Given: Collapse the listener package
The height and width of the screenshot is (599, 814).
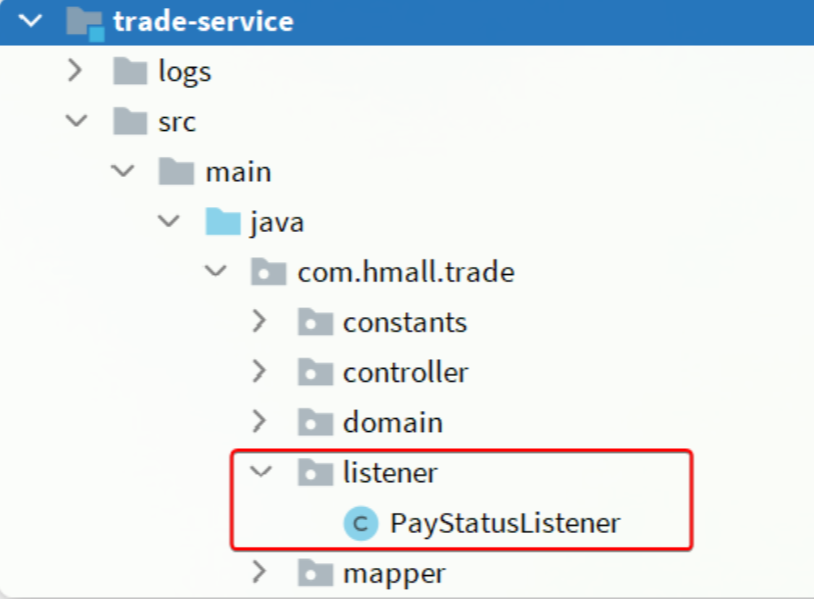Looking at the screenshot, I should click(261, 471).
